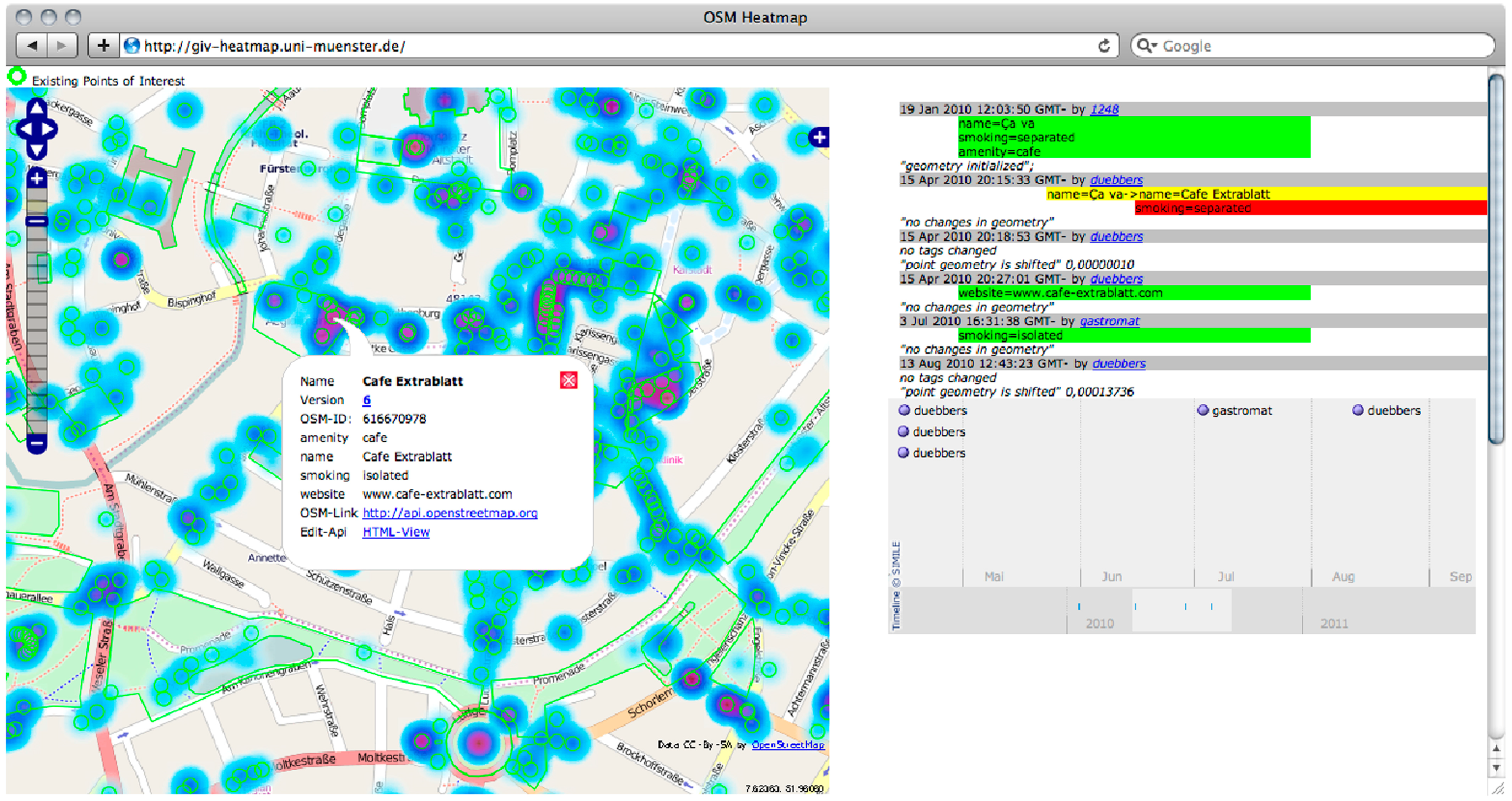Open version 6 link in the popup
The height and width of the screenshot is (801, 1512).
pyautogui.click(x=366, y=400)
